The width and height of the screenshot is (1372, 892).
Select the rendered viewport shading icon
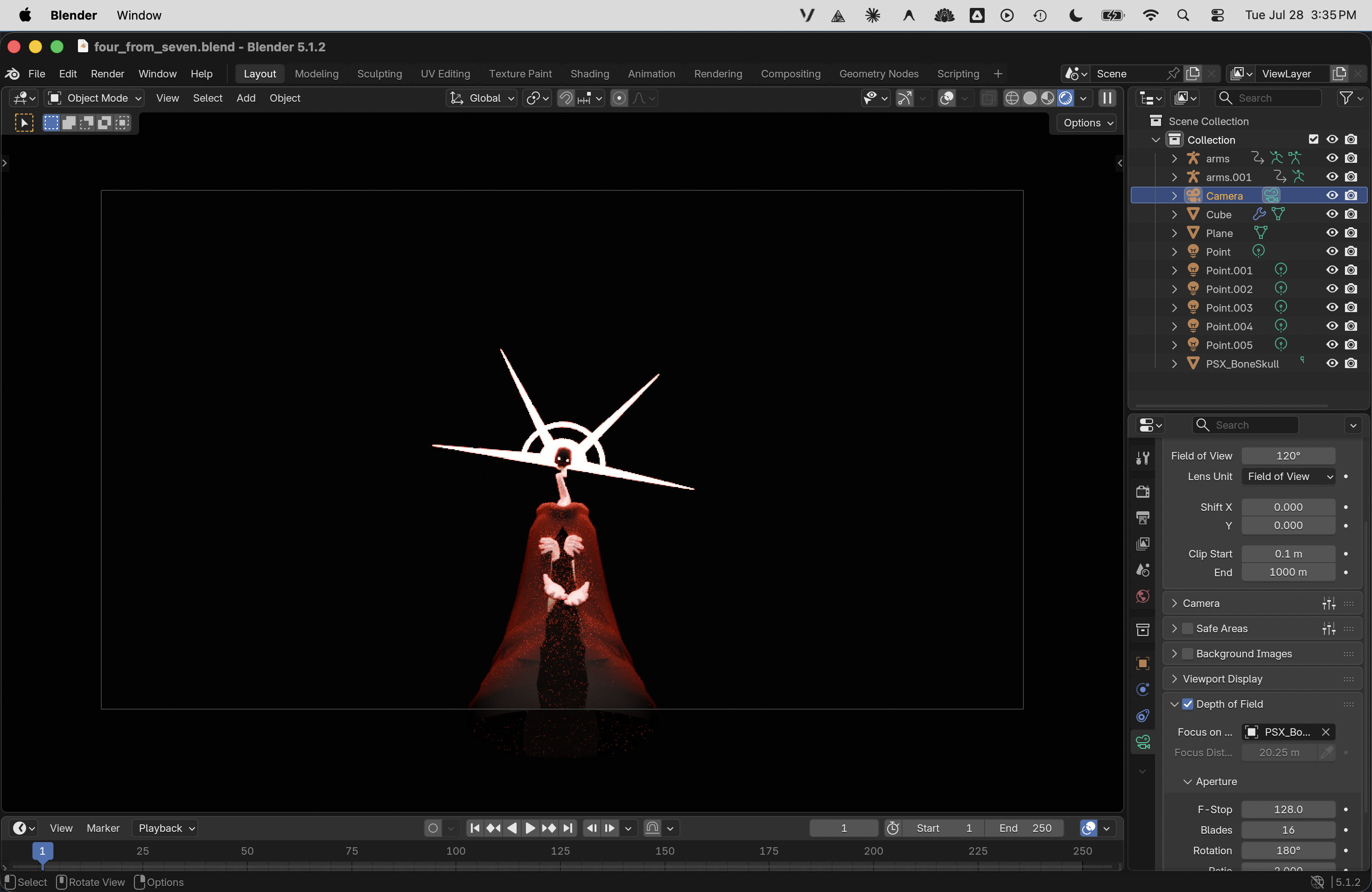[x=1065, y=98]
